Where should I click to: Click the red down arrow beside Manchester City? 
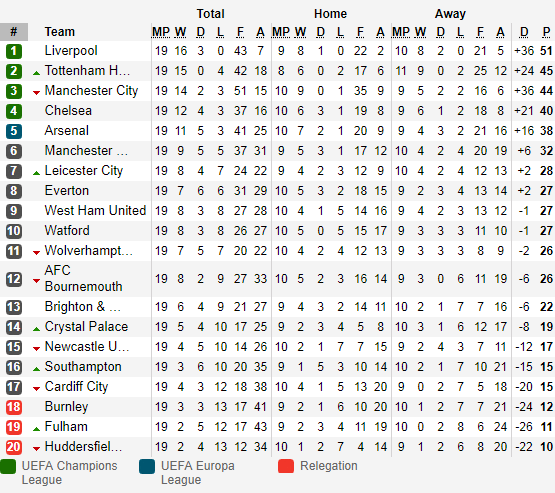pos(36,93)
